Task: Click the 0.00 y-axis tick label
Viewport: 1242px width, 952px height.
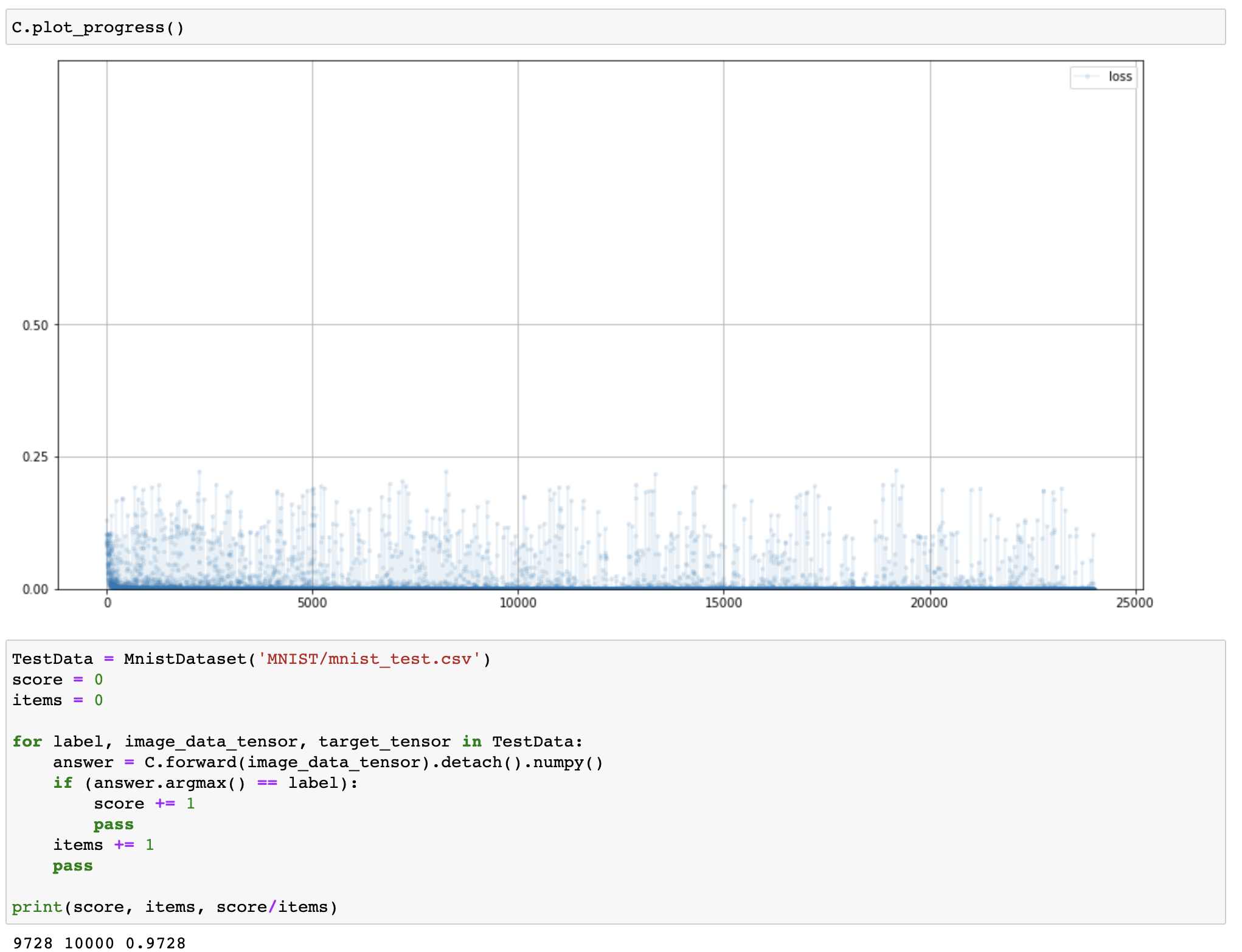Action: 35,589
